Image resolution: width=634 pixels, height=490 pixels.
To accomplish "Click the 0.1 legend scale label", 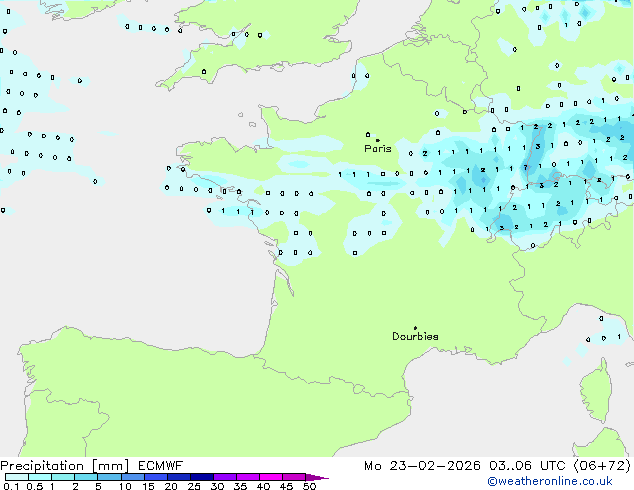I will (x=11, y=486).
